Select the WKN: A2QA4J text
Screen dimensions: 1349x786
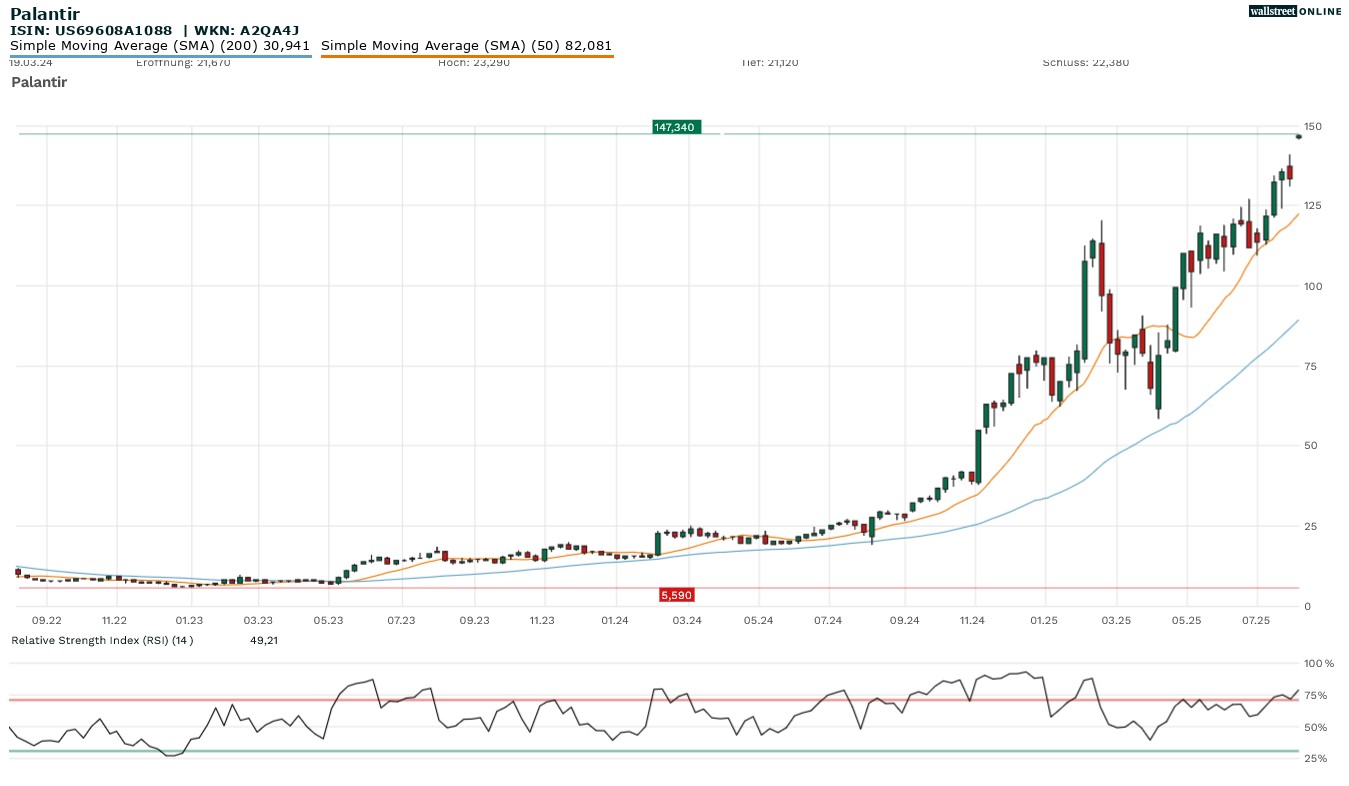click(245, 31)
